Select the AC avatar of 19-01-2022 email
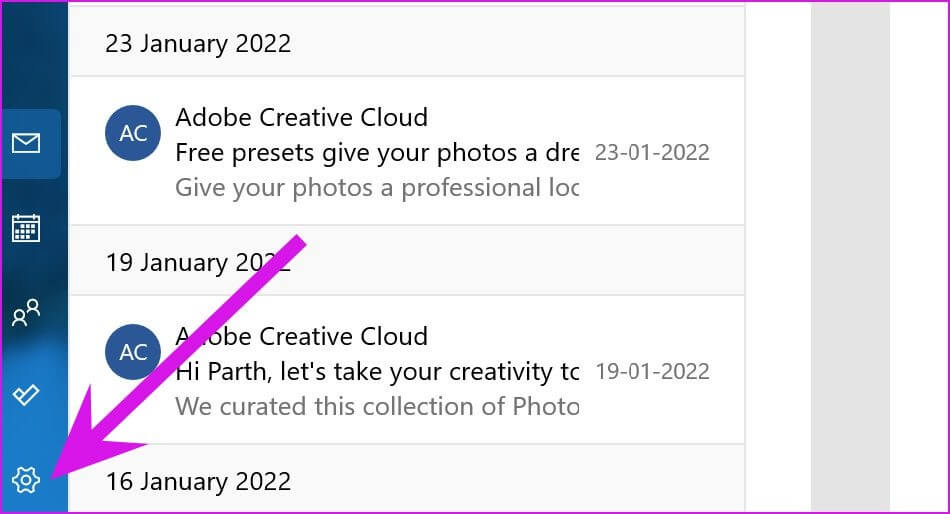Image resolution: width=950 pixels, height=514 pixels. point(133,352)
